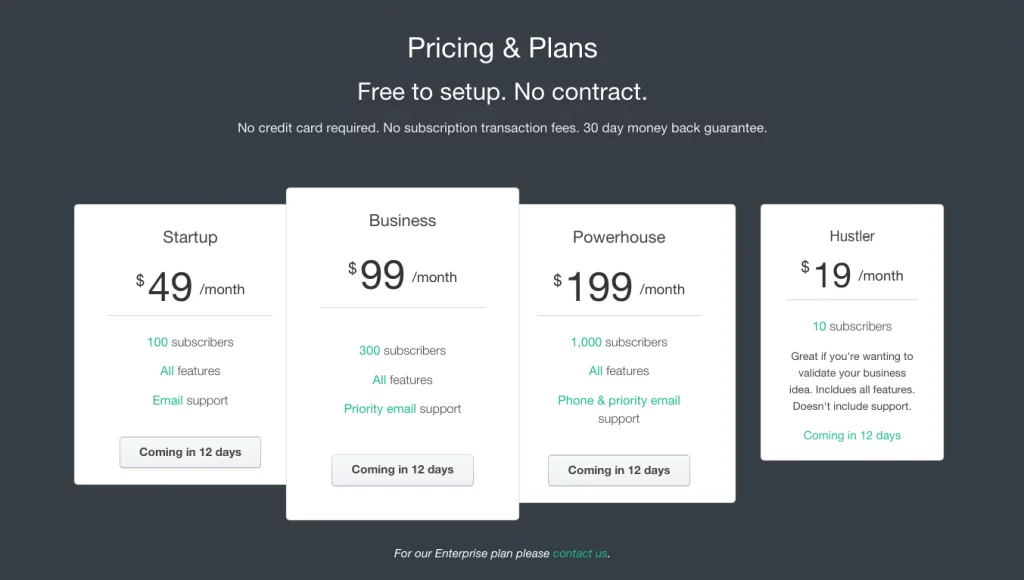Select the Business plan title
The image size is (1024, 580).
[x=402, y=220]
